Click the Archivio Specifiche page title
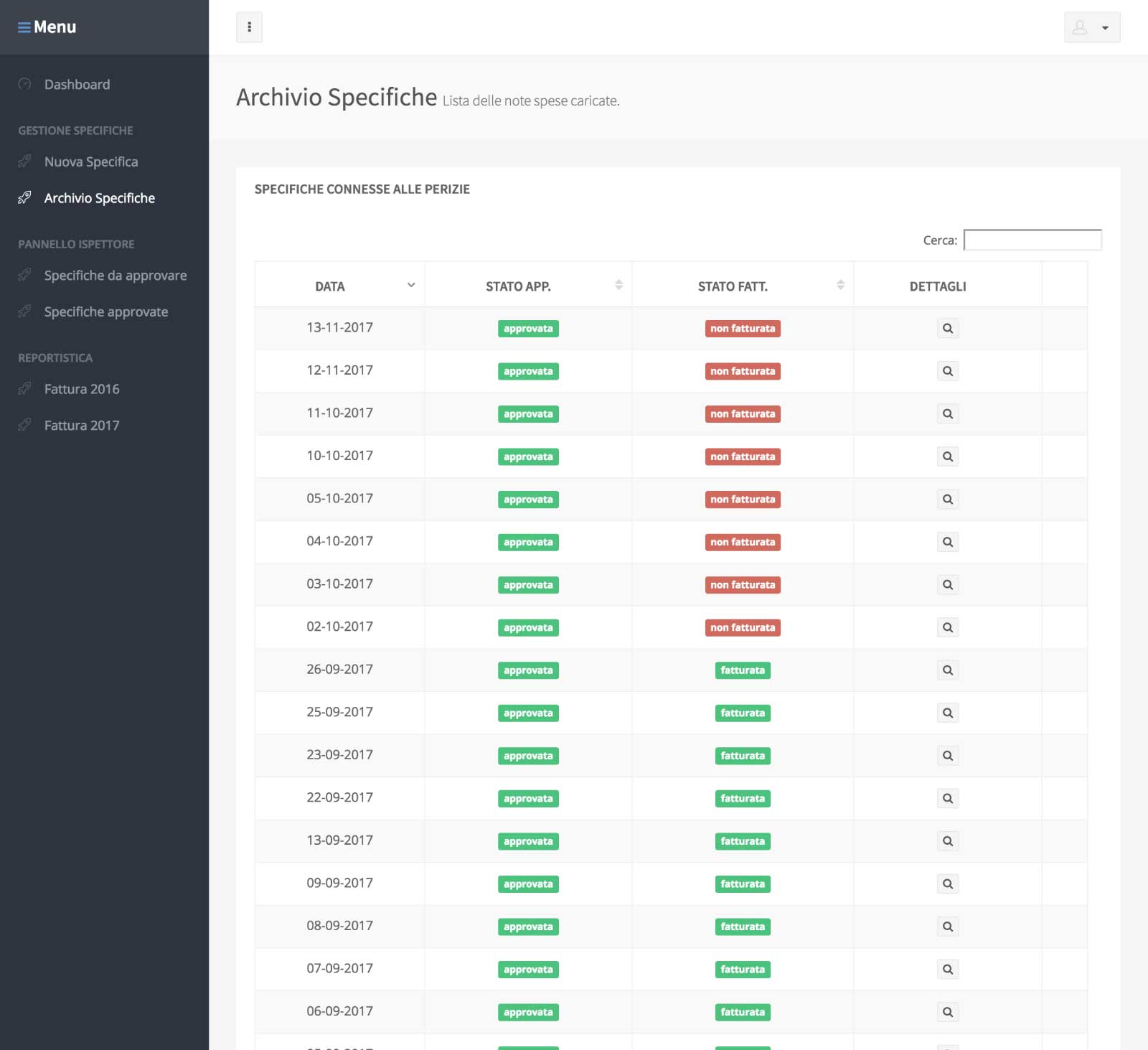 (337, 97)
